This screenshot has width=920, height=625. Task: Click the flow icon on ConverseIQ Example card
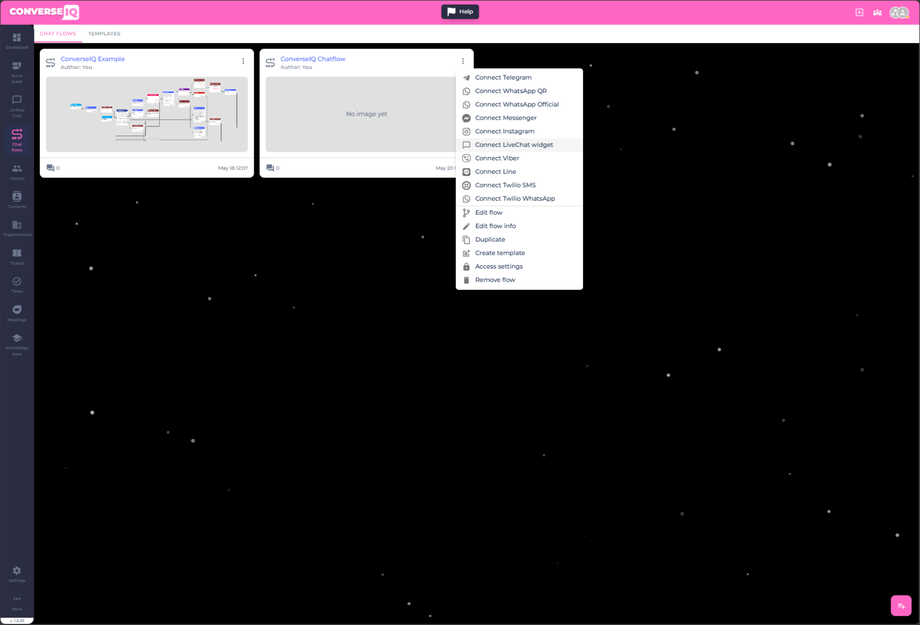click(50, 62)
